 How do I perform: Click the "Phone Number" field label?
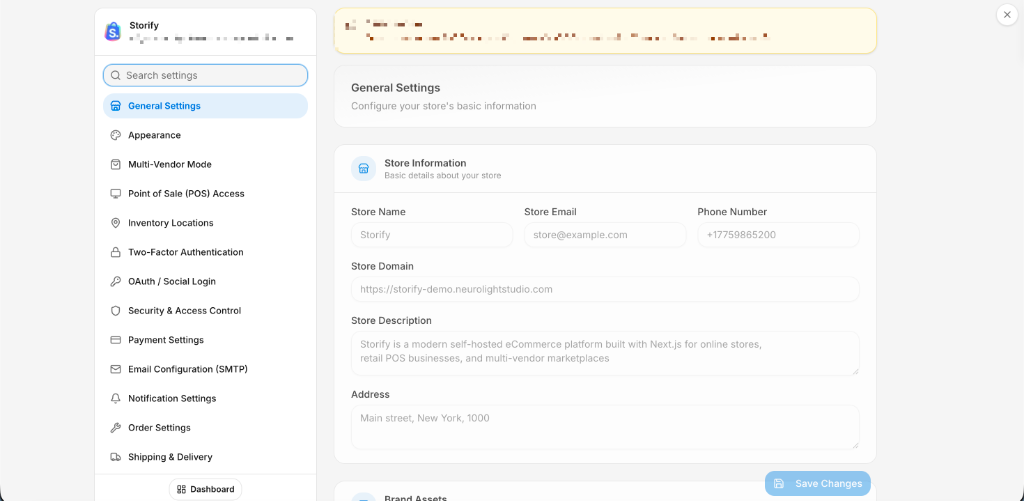tap(732, 212)
